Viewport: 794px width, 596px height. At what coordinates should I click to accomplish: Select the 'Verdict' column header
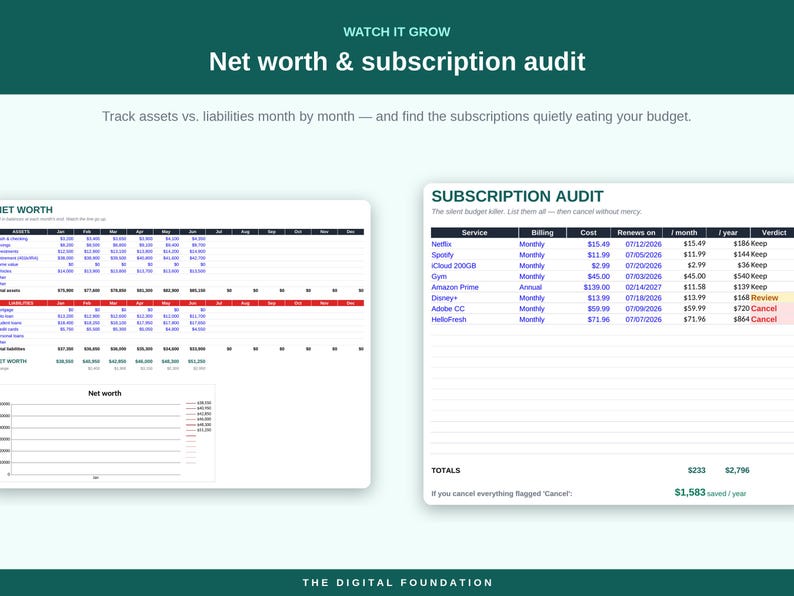773,233
